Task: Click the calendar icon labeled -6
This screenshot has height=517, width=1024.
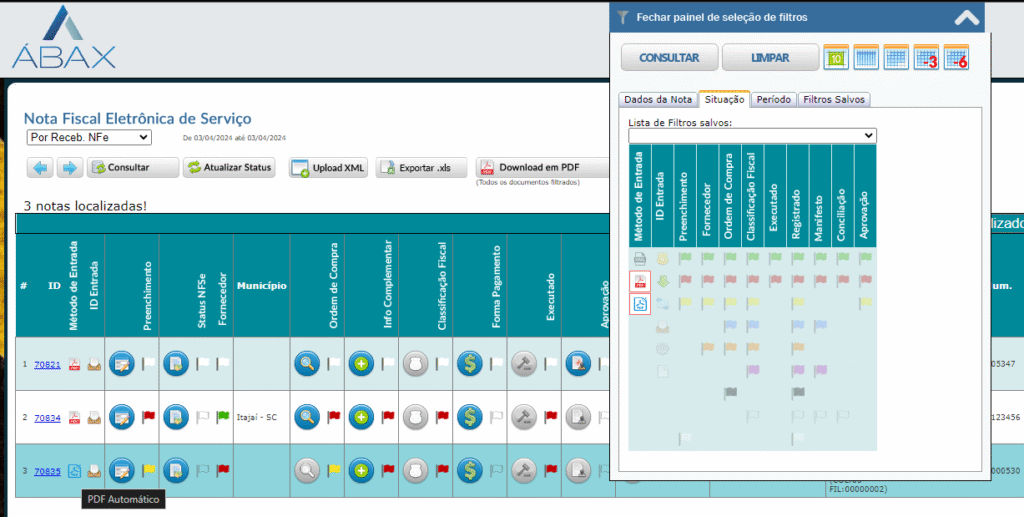Action: [x=957, y=57]
